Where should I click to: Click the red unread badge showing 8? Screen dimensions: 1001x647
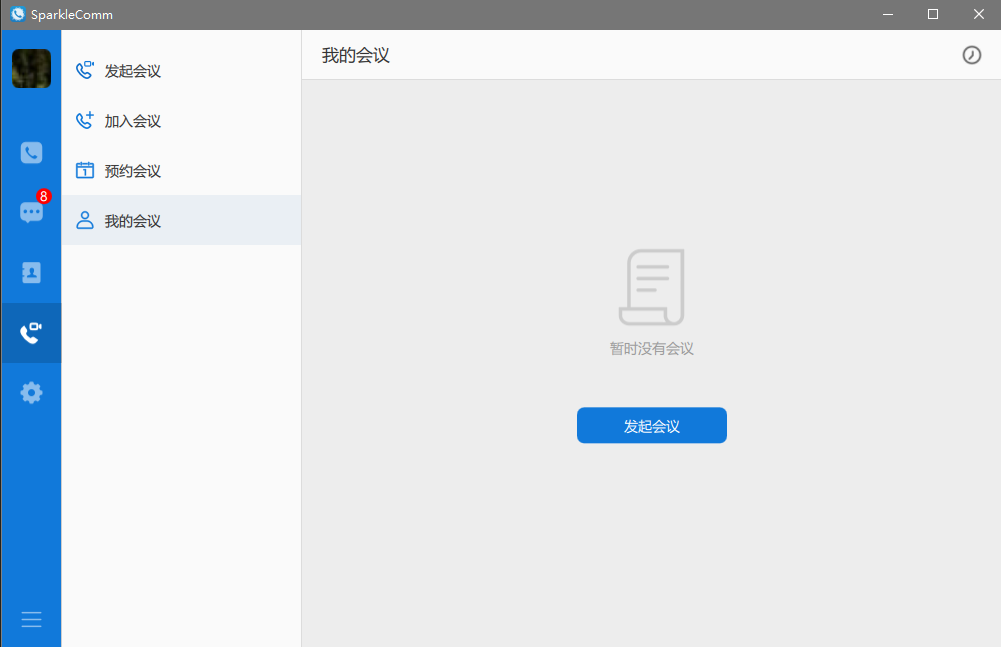(43, 197)
